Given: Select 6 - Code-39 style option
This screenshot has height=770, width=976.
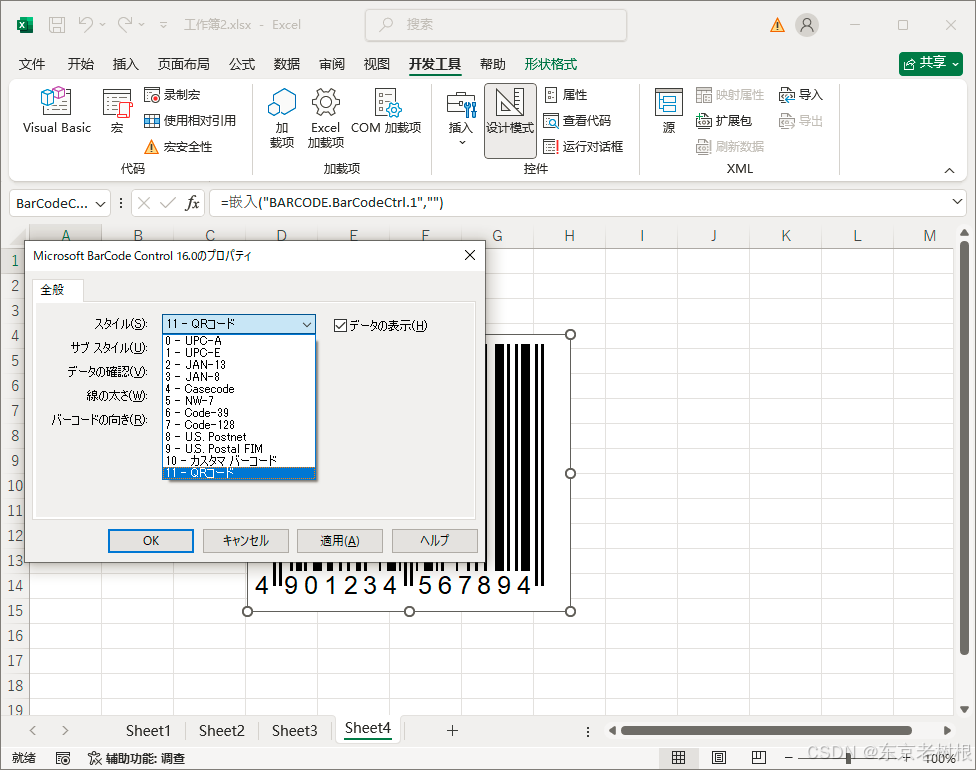Looking at the screenshot, I should click(239, 413).
